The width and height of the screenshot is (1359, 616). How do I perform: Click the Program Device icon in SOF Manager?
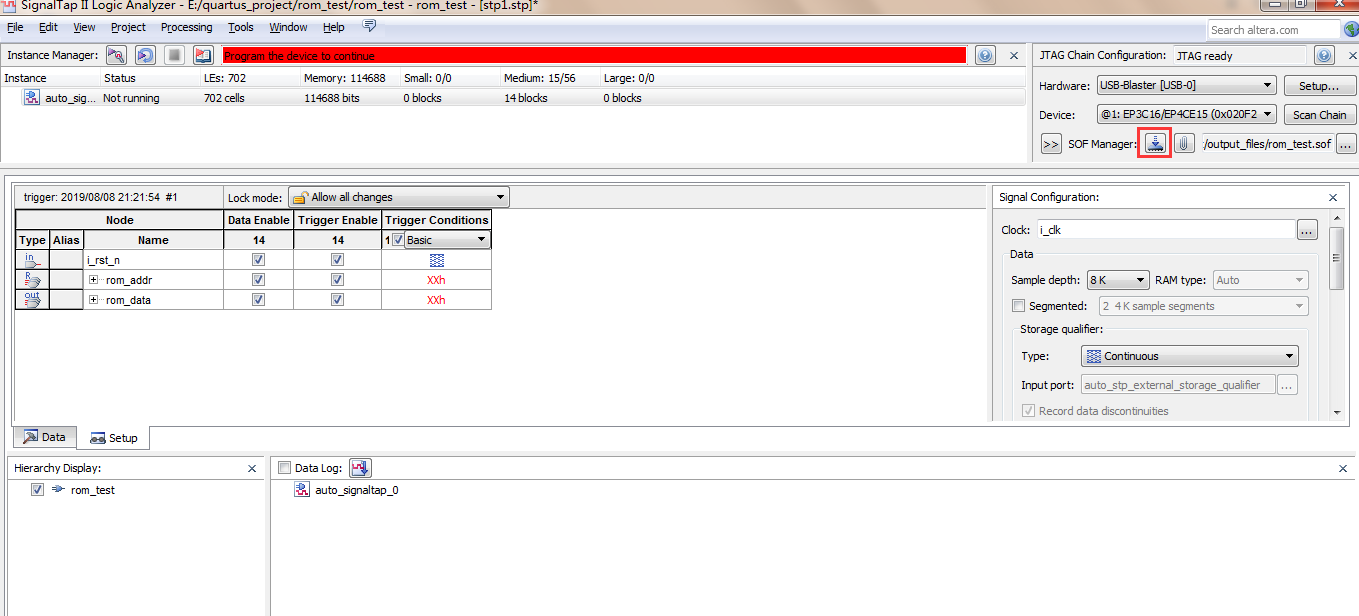pos(1155,144)
